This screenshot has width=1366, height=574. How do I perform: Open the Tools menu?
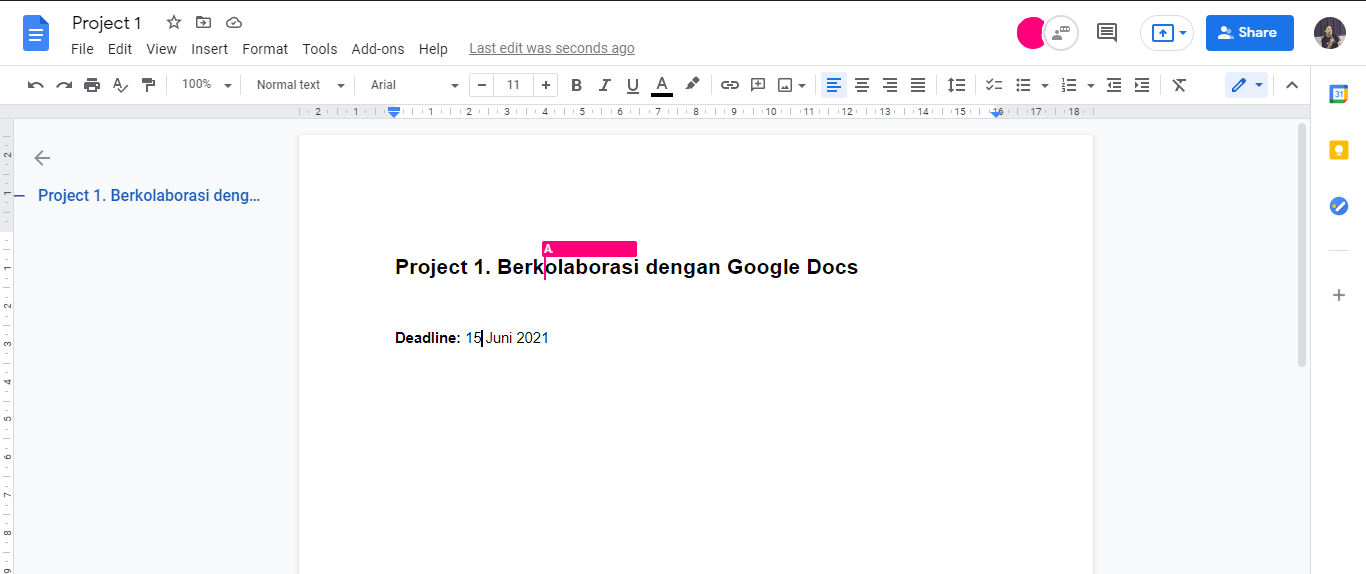click(320, 49)
